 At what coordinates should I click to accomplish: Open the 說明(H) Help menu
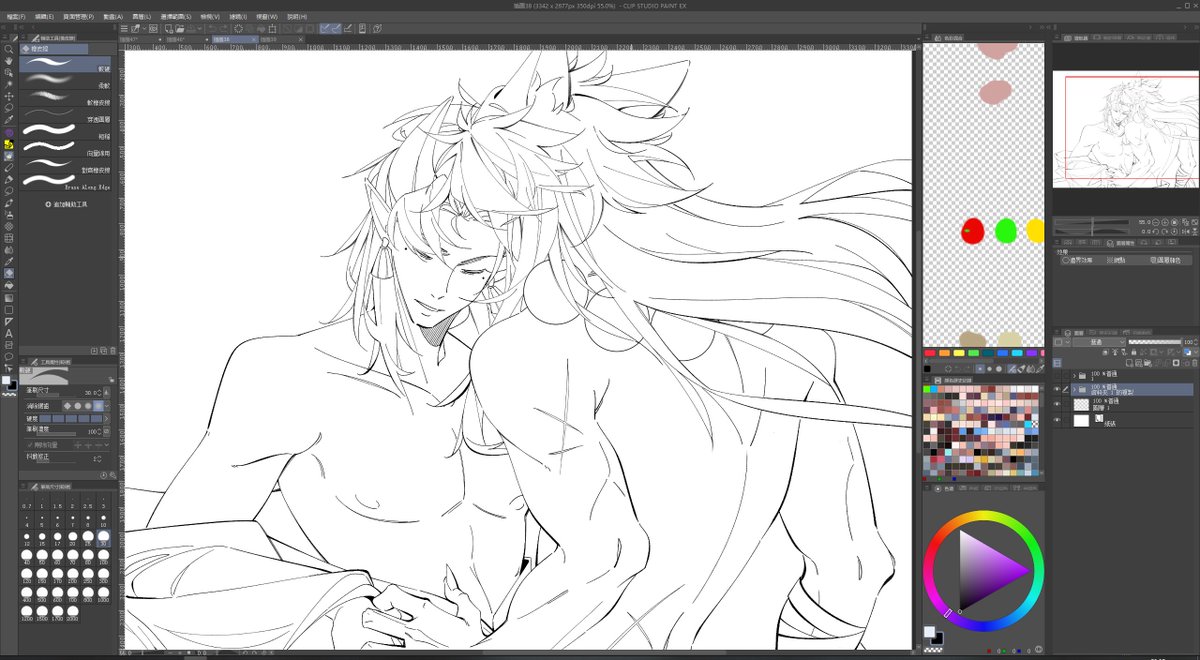tap(297, 17)
